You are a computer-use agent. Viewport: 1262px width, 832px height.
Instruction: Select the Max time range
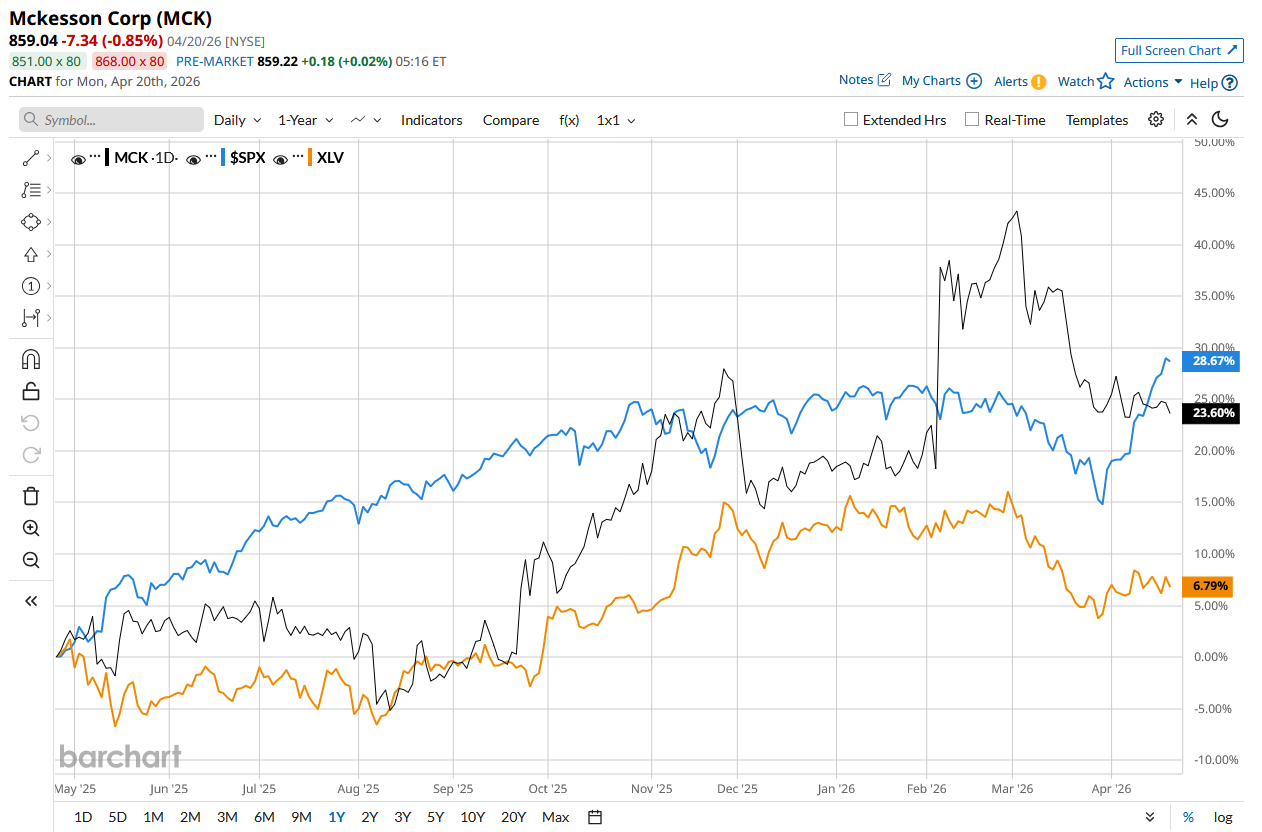click(555, 817)
